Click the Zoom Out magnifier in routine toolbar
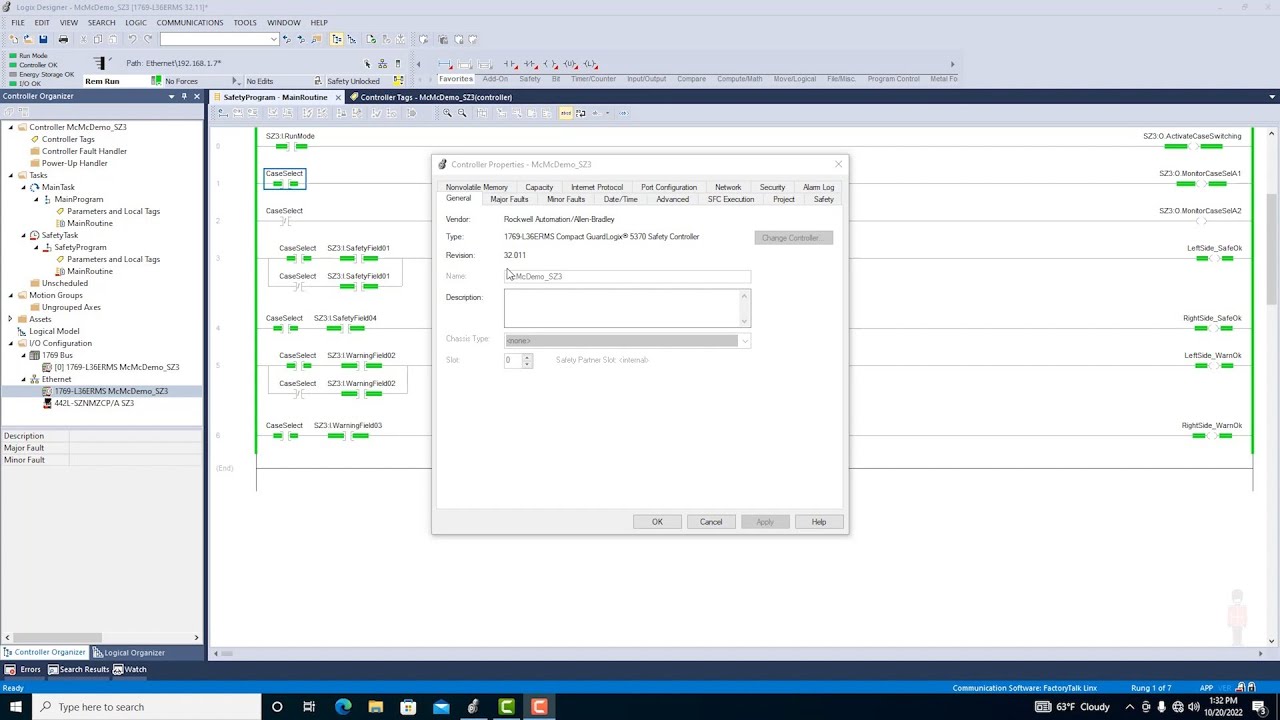 [x=462, y=113]
